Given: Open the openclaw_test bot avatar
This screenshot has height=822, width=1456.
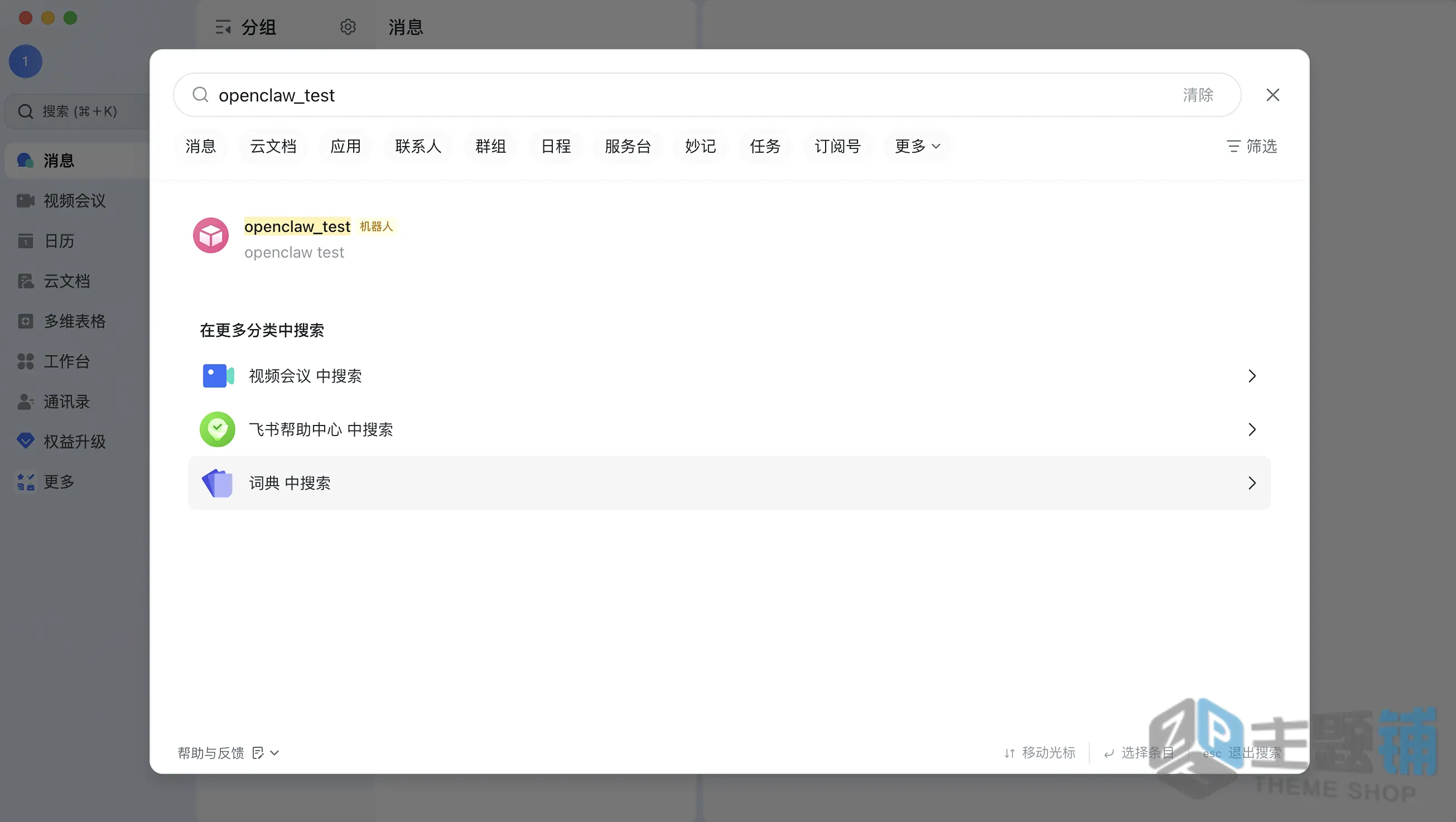Looking at the screenshot, I should click(211, 235).
